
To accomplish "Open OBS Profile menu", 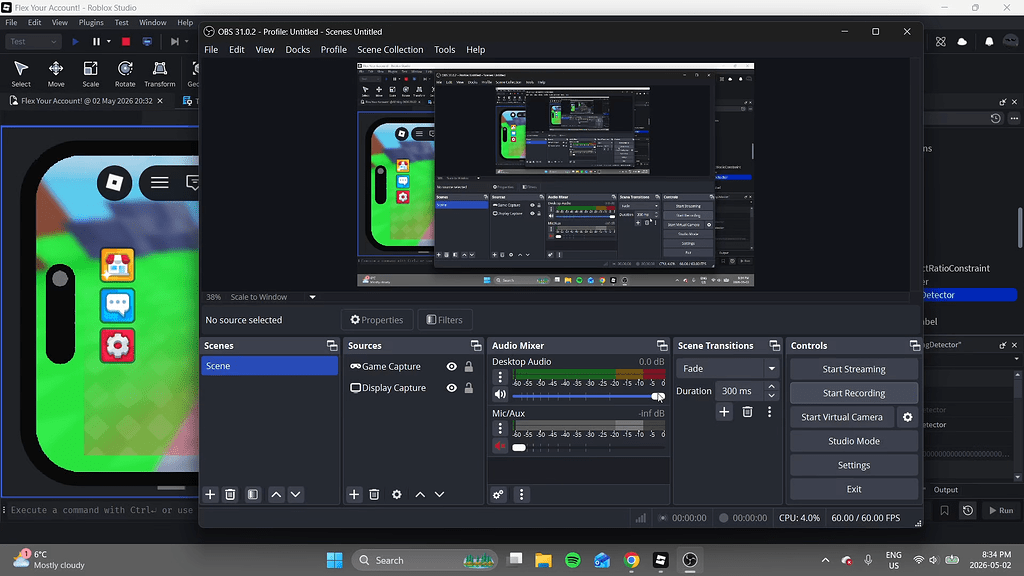I will click(334, 50).
